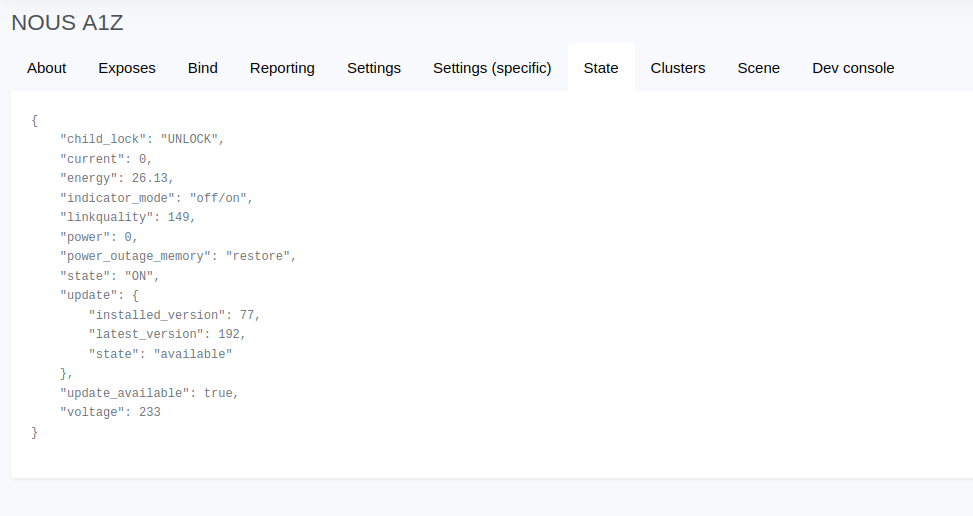Click the NOUS A1Z device heading
Viewport: 973px width, 516px height.
pos(67,23)
